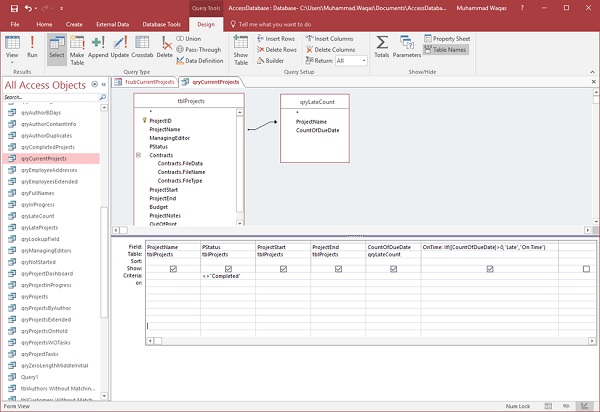
Task: Toggle Show checkbox under PStatus column
Action: tap(229, 269)
